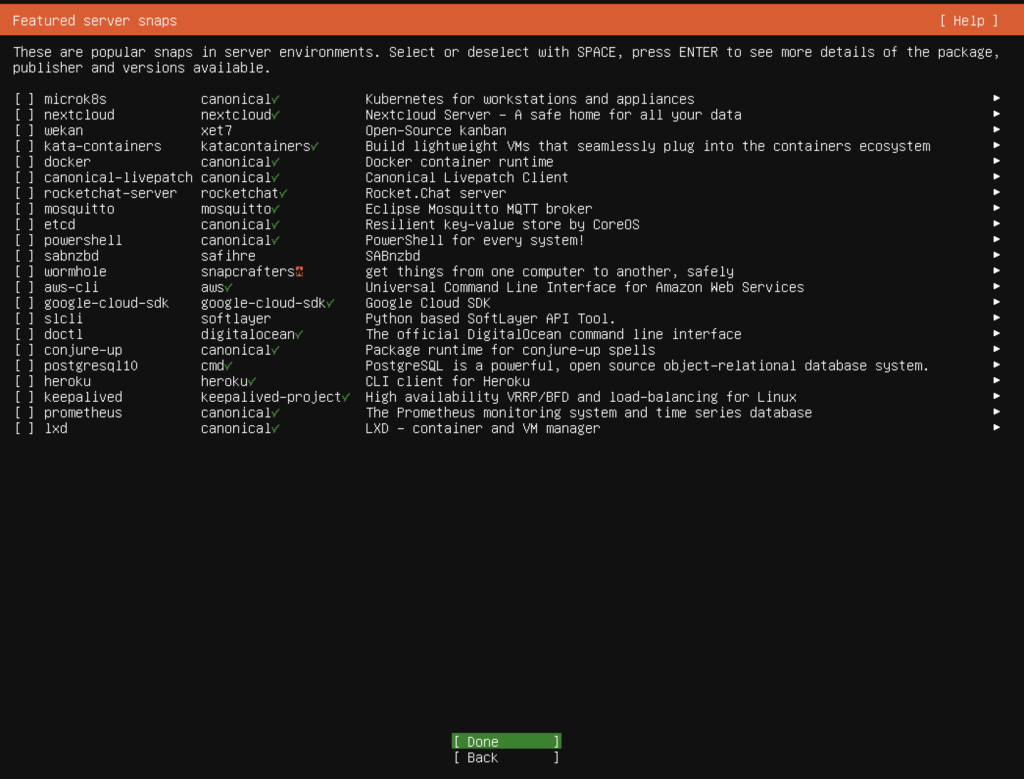Viewport: 1024px width, 779px height.
Task: Click the green verified checkmark beside canonical for microk8s
Action: pos(275,99)
